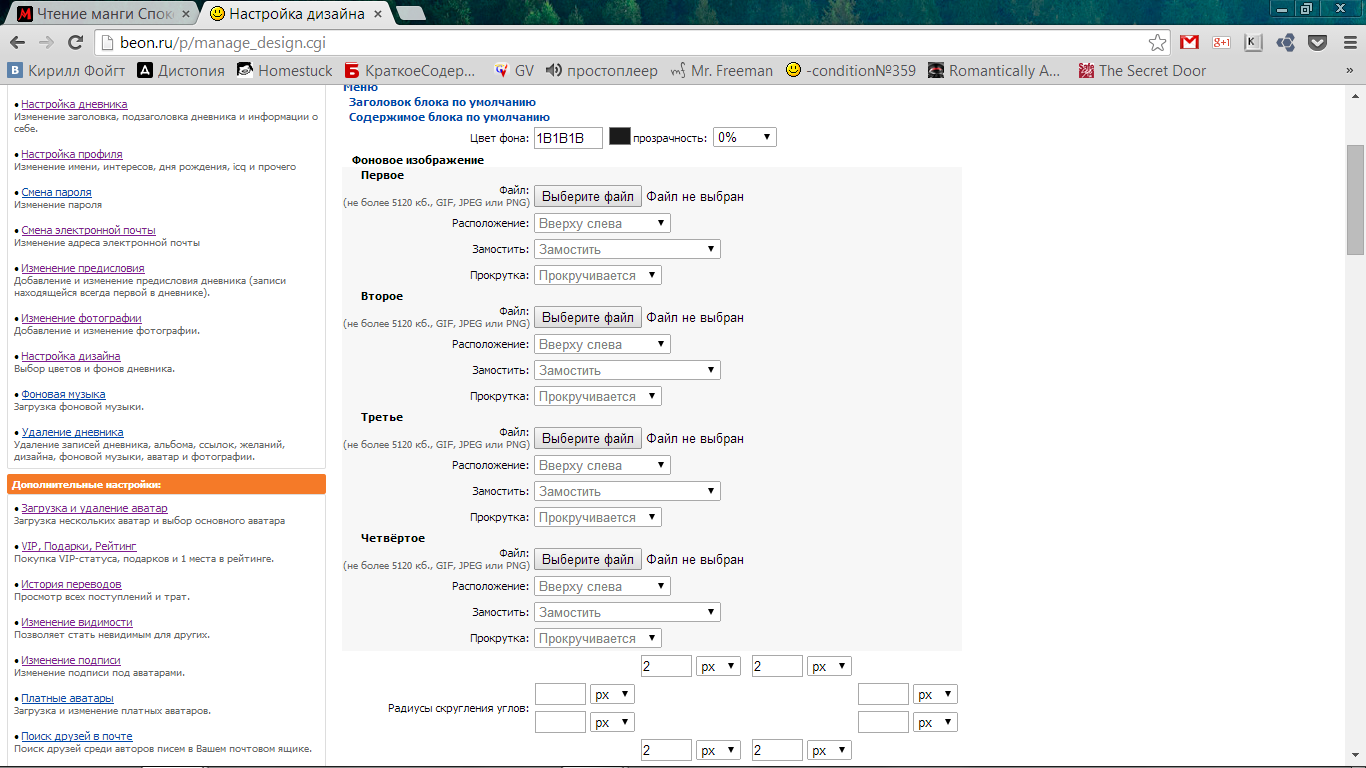This screenshot has height=768, width=1366.
Task: Open the Загрузка и удаление аватар link
Action: tap(94, 508)
